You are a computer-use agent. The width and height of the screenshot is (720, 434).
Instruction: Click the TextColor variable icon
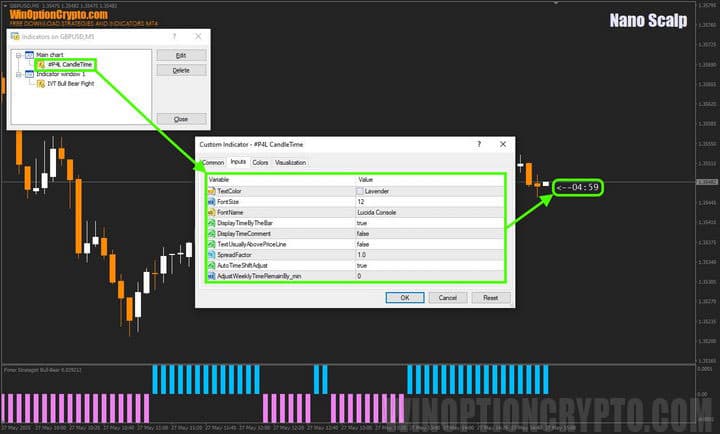pos(211,190)
